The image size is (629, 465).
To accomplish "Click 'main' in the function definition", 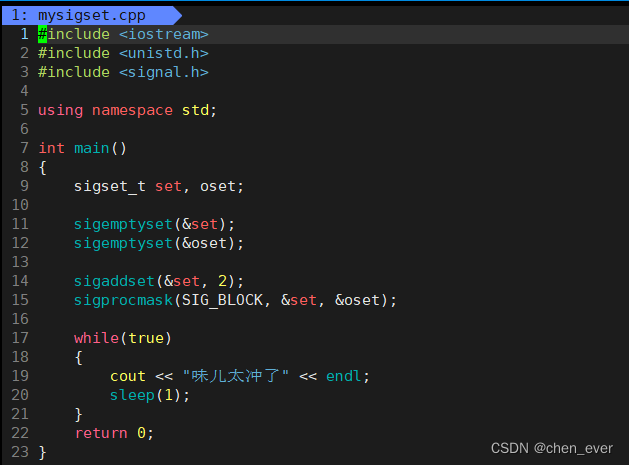I will pos(92,148).
